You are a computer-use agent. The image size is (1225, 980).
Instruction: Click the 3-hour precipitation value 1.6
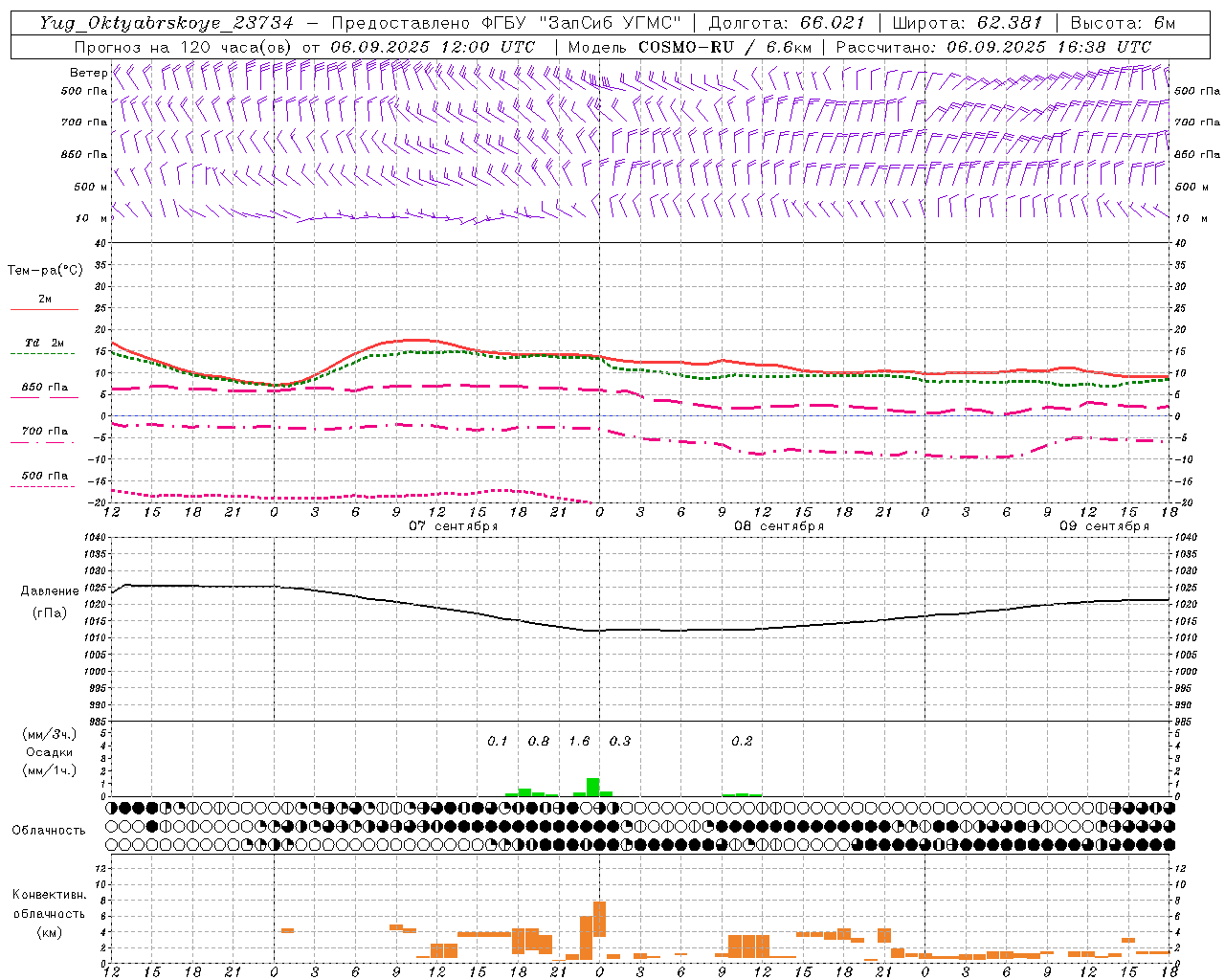(x=579, y=742)
